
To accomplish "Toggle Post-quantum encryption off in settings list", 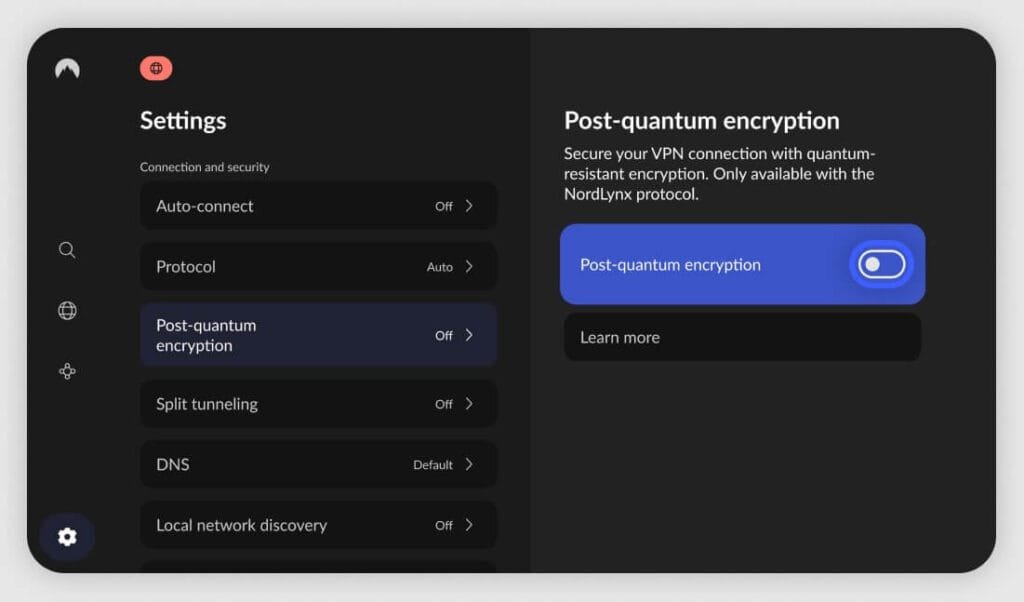I will point(318,334).
